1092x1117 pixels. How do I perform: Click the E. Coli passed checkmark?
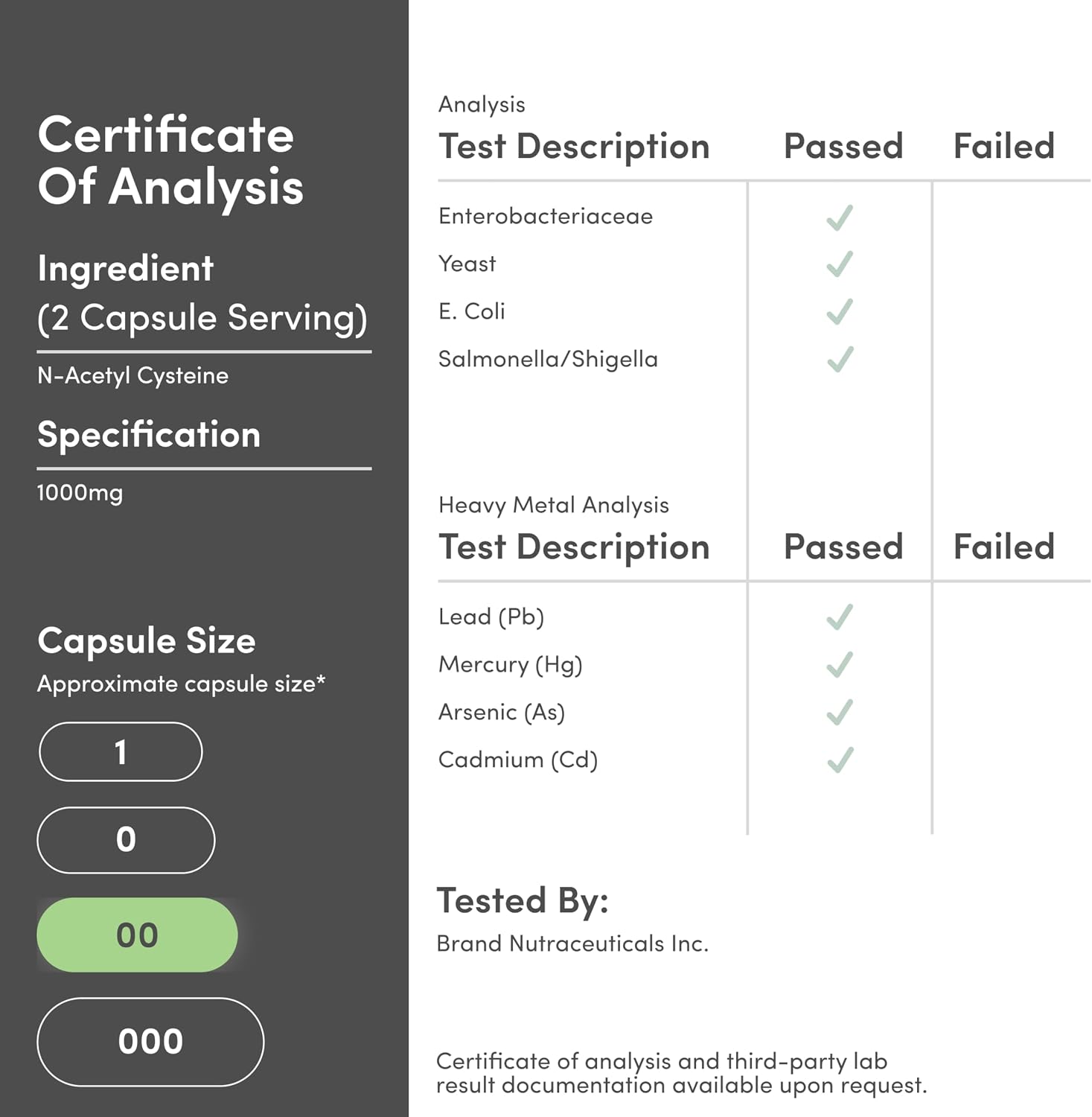click(840, 312)
